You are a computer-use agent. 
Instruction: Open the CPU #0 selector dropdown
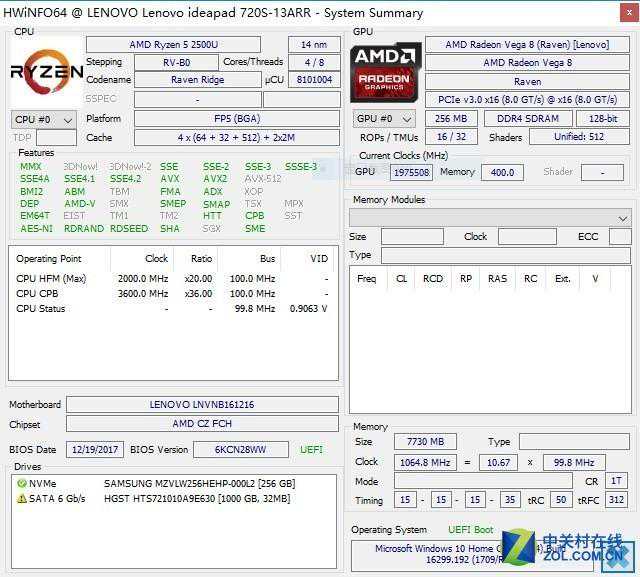click(43, 119)
